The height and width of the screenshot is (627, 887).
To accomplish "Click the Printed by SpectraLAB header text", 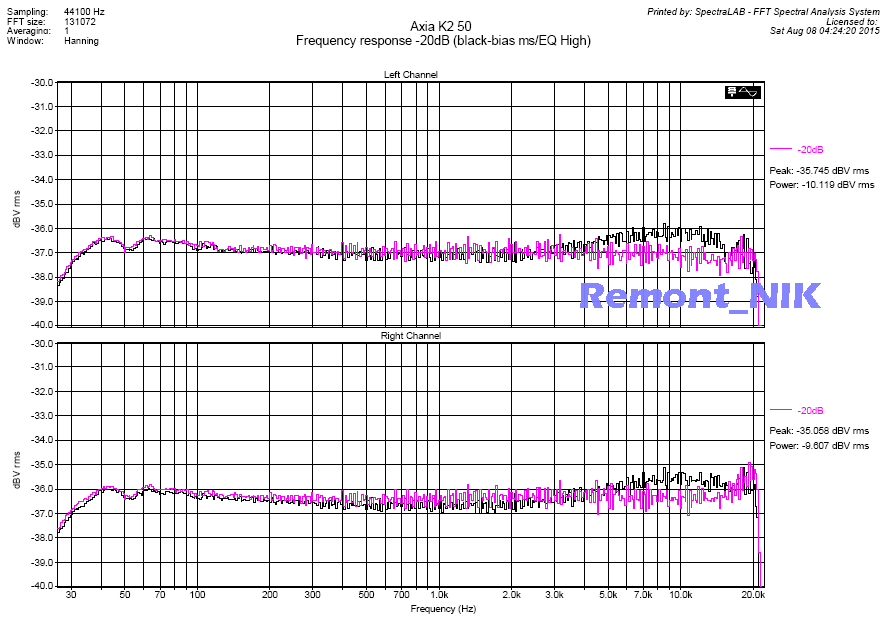I will click(x=763, y=11).
